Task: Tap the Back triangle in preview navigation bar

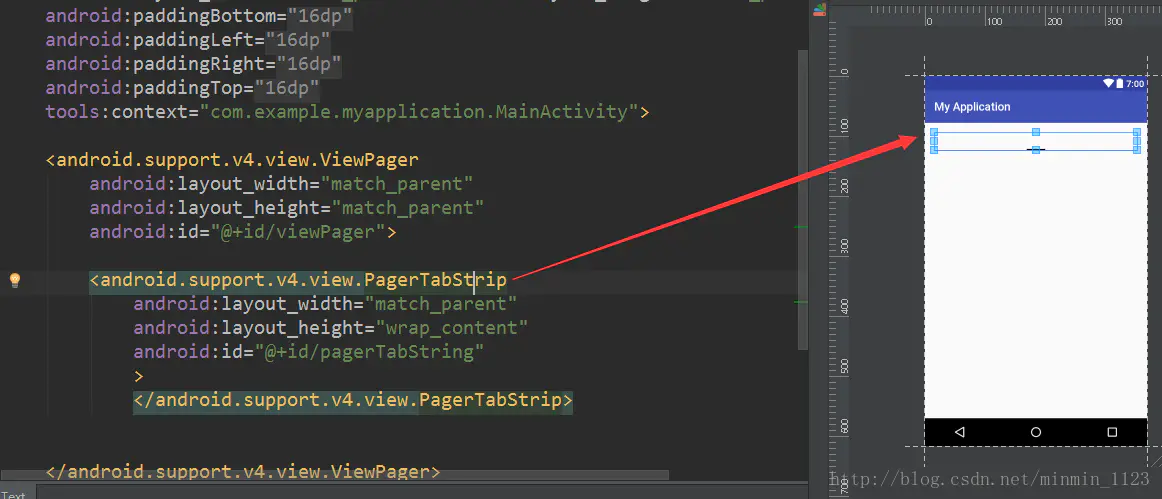Action: coord(960,432)
